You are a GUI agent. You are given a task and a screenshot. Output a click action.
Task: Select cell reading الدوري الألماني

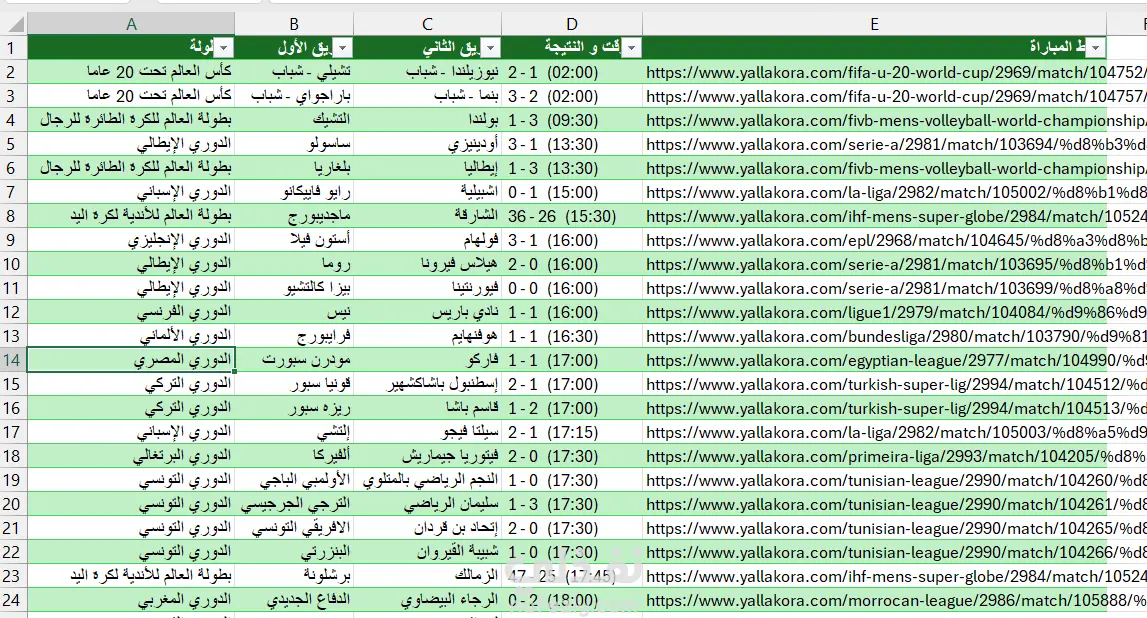click(131, 336)
